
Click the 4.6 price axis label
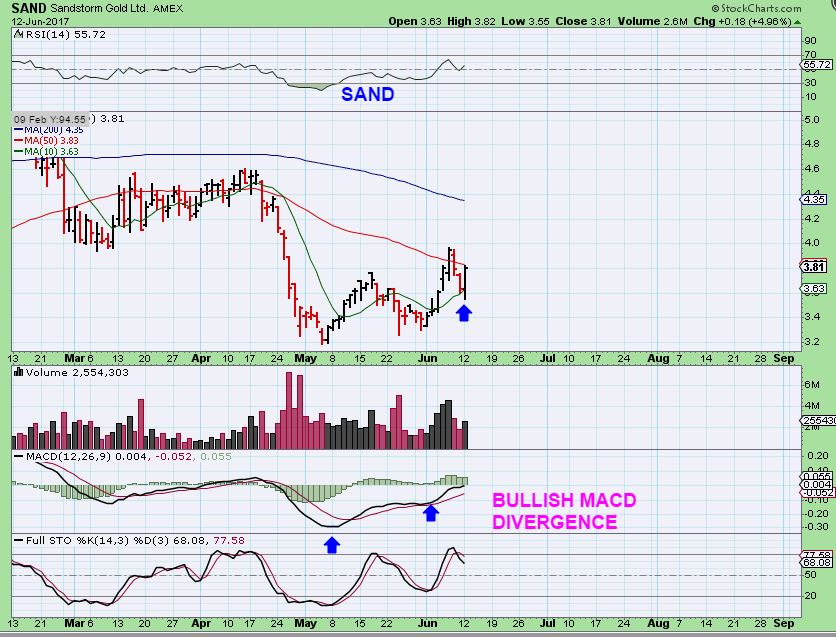811,168
